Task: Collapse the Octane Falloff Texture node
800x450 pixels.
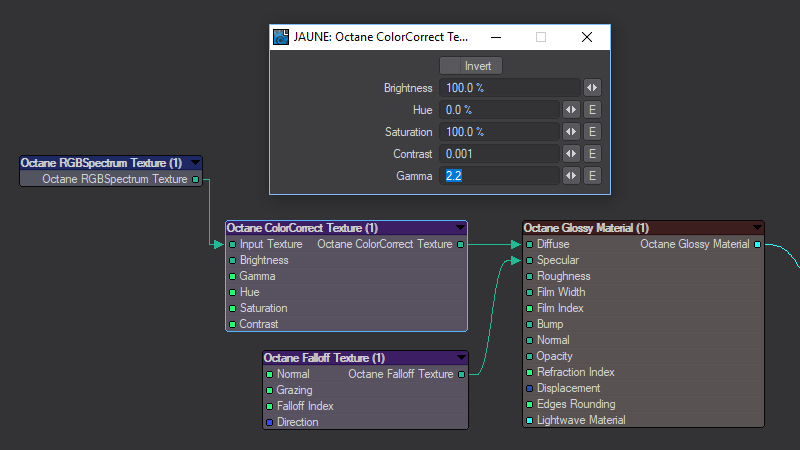Action: (x=461, y=358)
